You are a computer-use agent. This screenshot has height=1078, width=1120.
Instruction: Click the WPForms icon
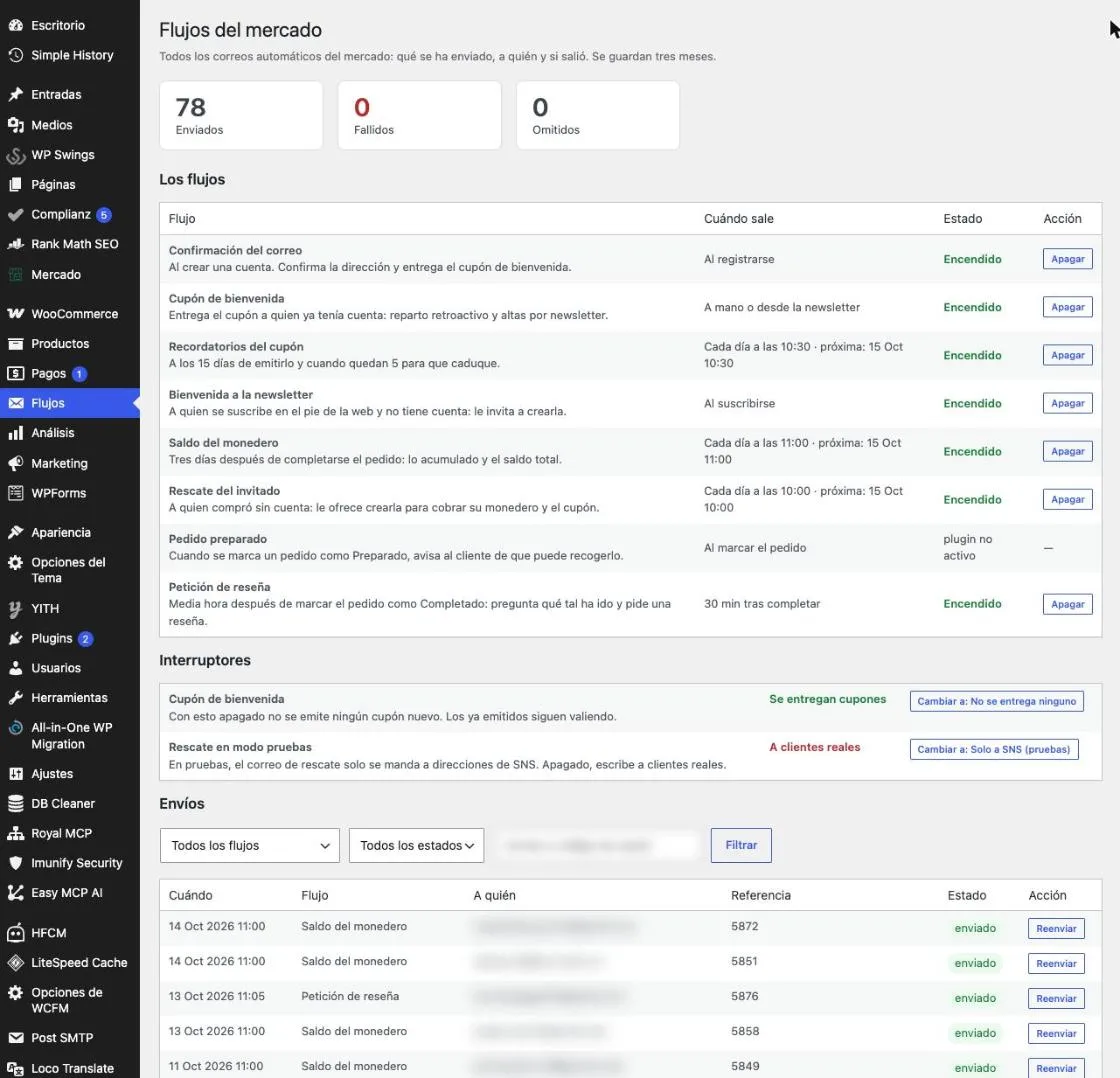coord(16,493)
